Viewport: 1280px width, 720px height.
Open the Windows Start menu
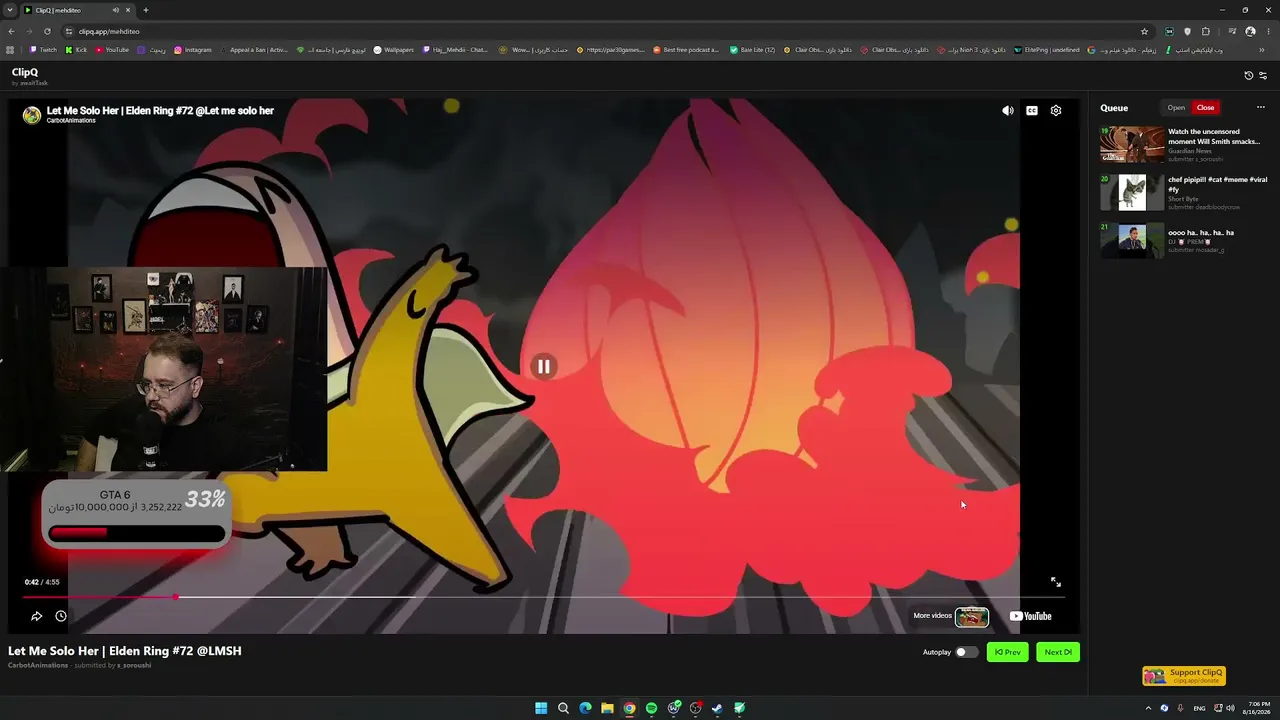pyautogui.click(x=541, y=708)
